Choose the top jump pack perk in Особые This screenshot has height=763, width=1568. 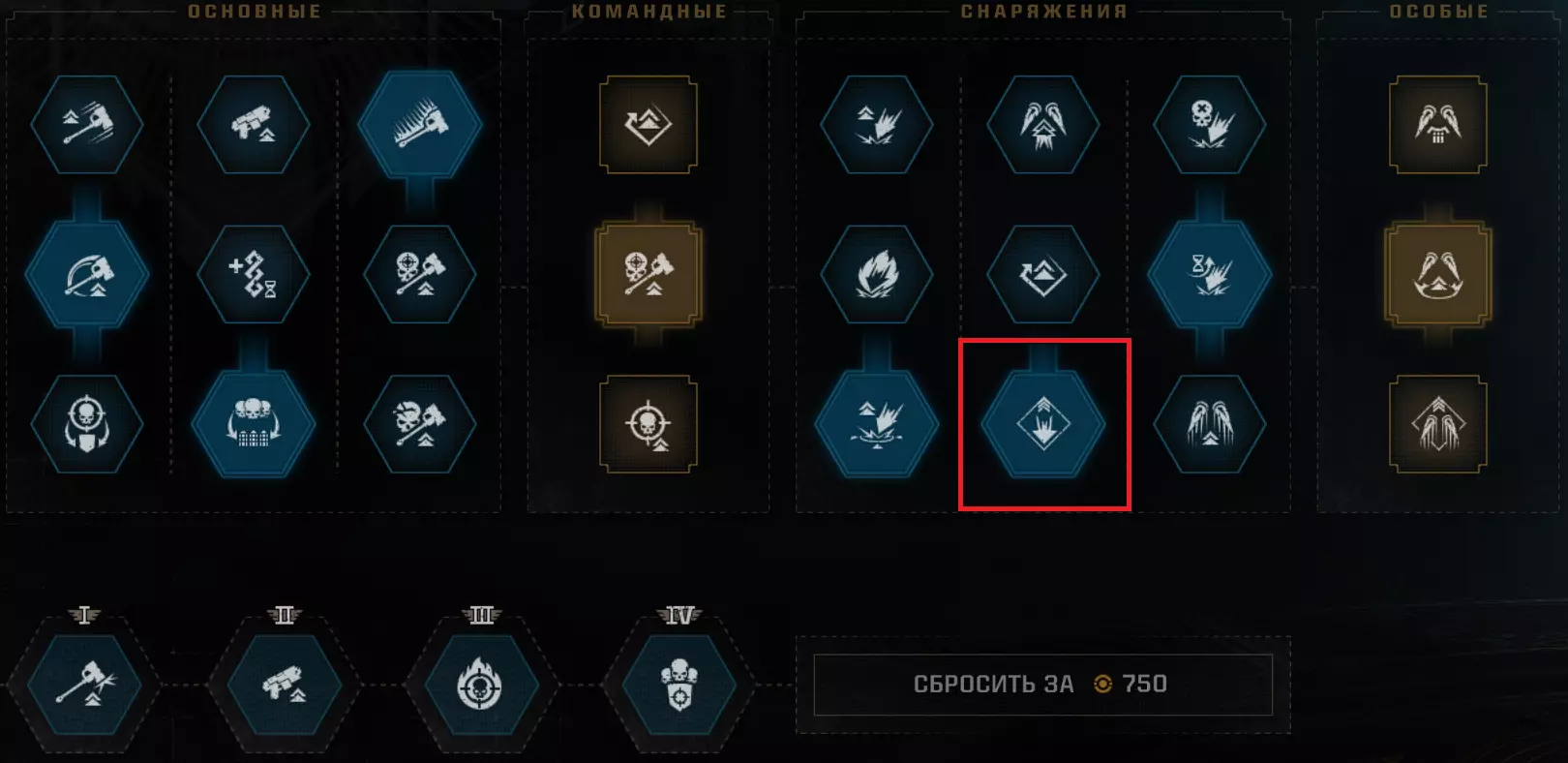point(1438,124)
